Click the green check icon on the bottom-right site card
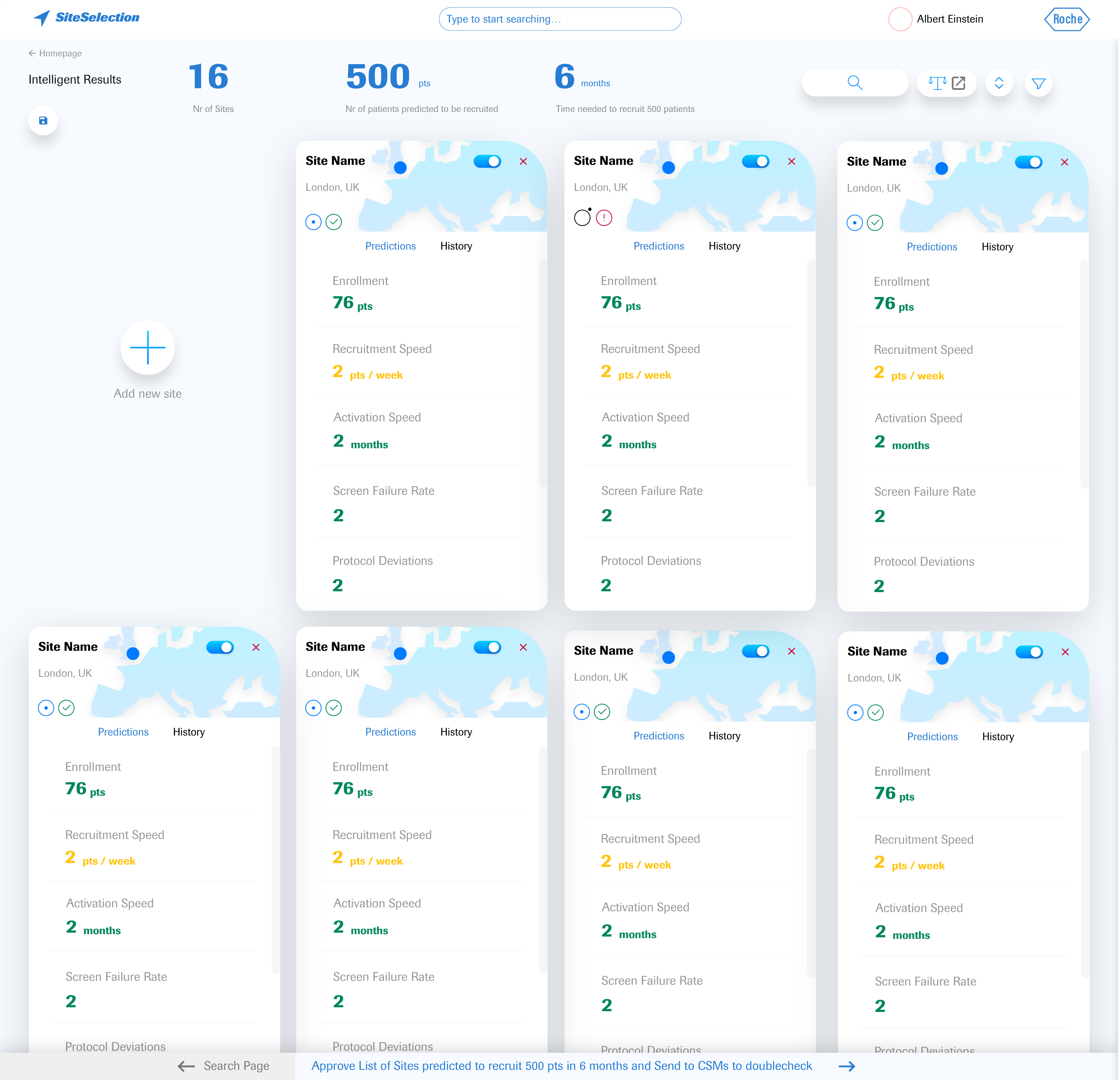The width and height of the screenshot is (1120, 1080). click(x=875, y=712)
